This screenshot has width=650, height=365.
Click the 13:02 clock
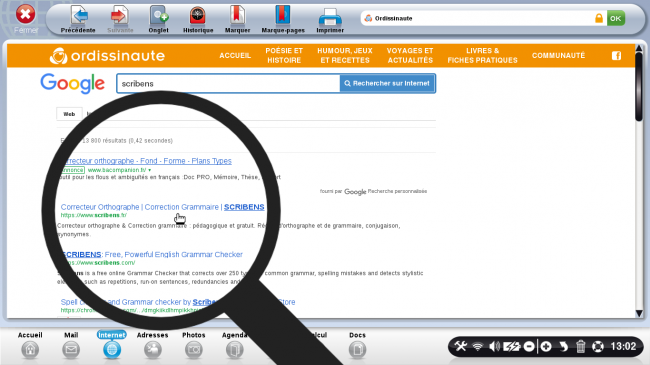(623, 346)
